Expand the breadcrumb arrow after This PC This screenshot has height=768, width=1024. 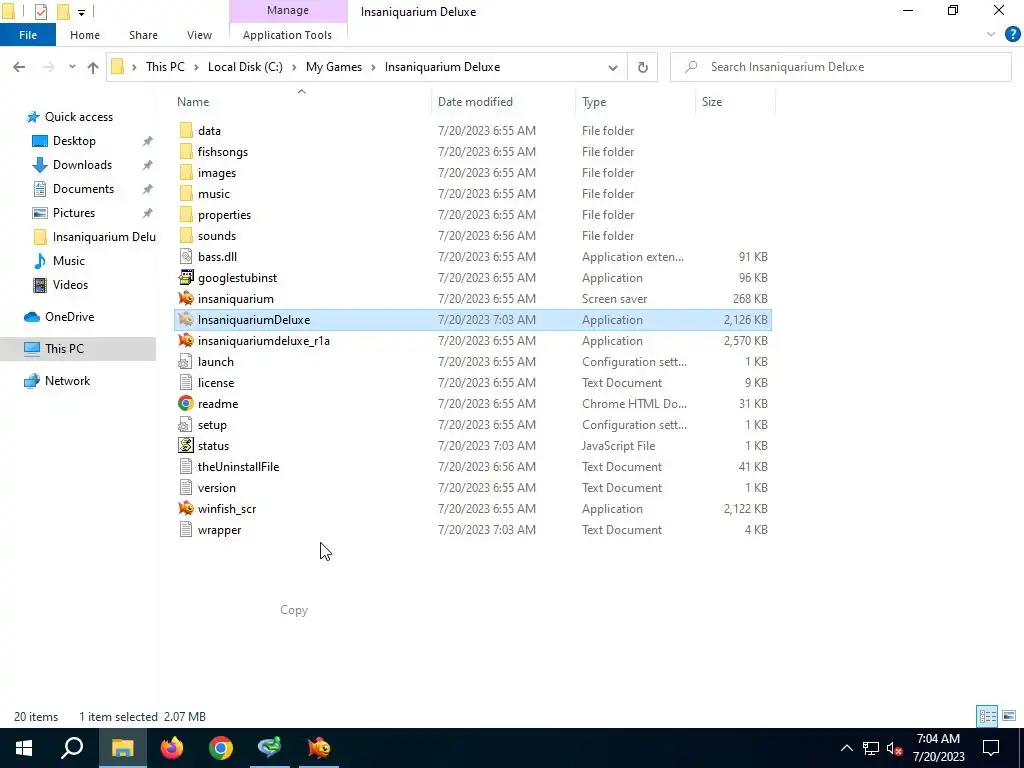pos(197,67)
